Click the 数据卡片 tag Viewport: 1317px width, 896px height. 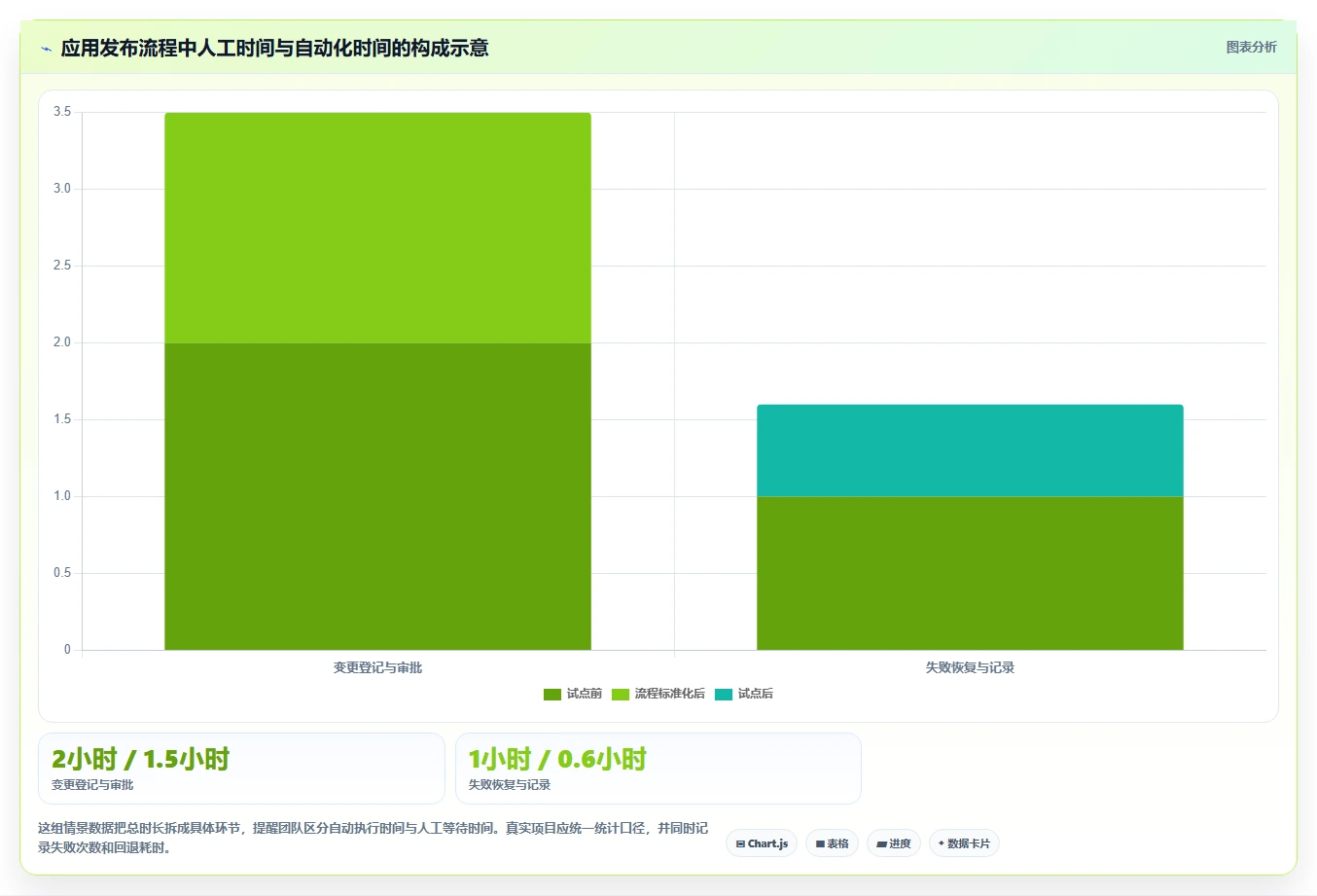(x=964, y=843)
